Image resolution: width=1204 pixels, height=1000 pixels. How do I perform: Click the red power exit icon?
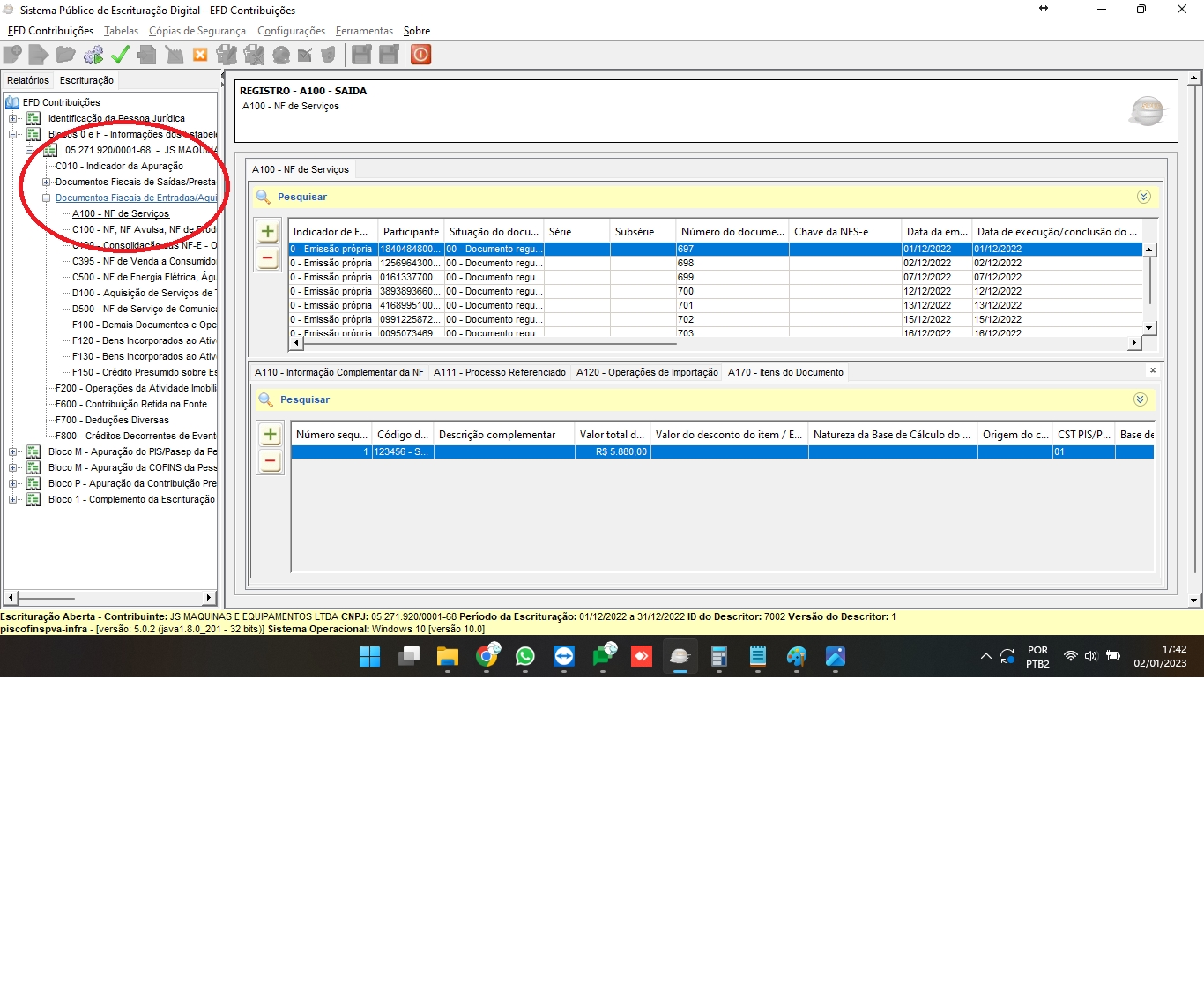click(421, 56)
